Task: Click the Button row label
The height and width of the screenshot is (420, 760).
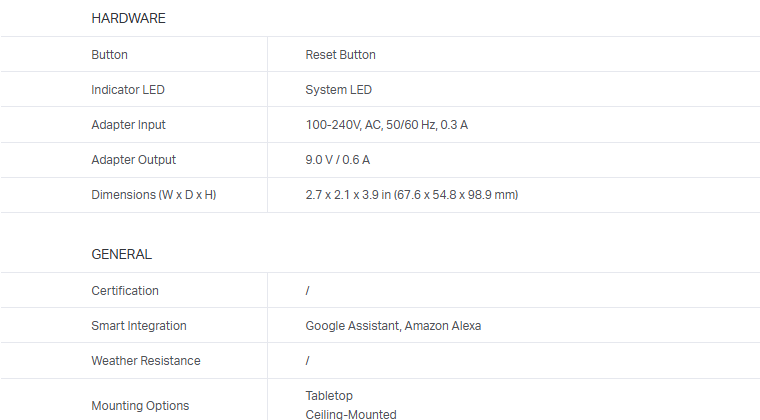Action: (109, 55)
